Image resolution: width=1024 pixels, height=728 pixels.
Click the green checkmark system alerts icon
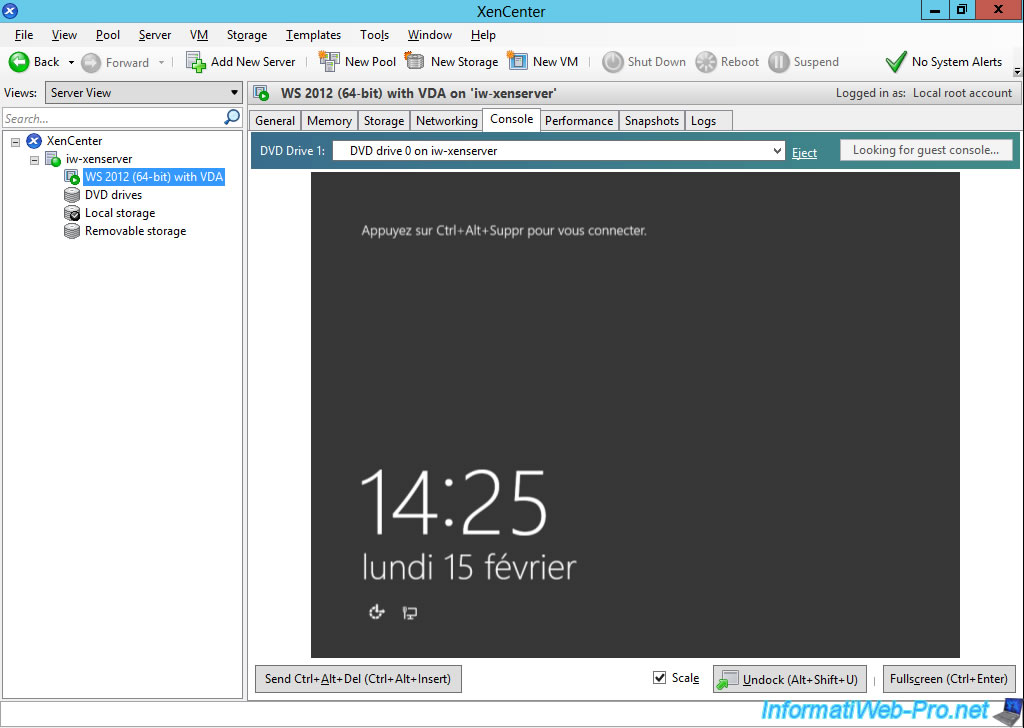(x=896, y=62)
